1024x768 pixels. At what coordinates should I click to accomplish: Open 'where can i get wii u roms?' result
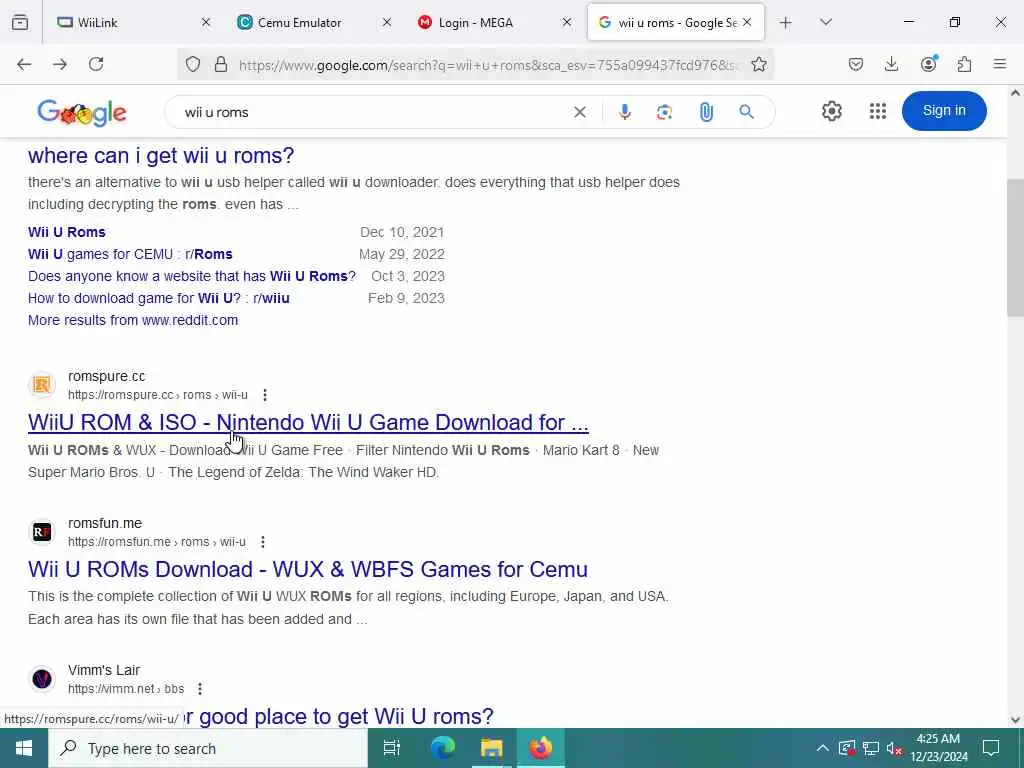click(x=161, y=155)
